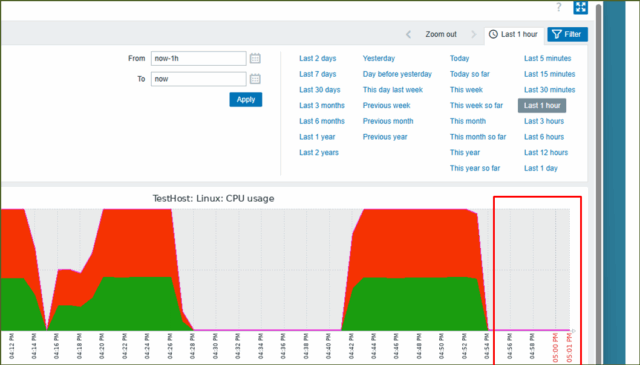This screenshot has height=365, width=640.
Task: Set range to Last 6 hours
Action: coord(544,137)
